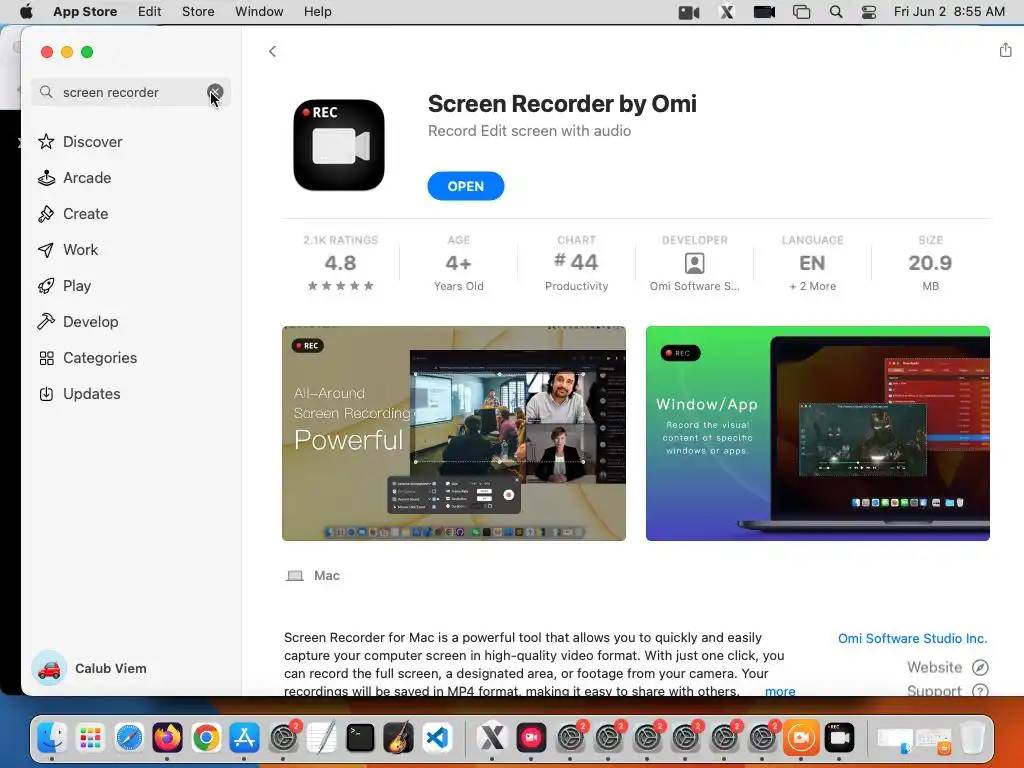
Task: Open the Edit menu
Action: tap(150, 11)
